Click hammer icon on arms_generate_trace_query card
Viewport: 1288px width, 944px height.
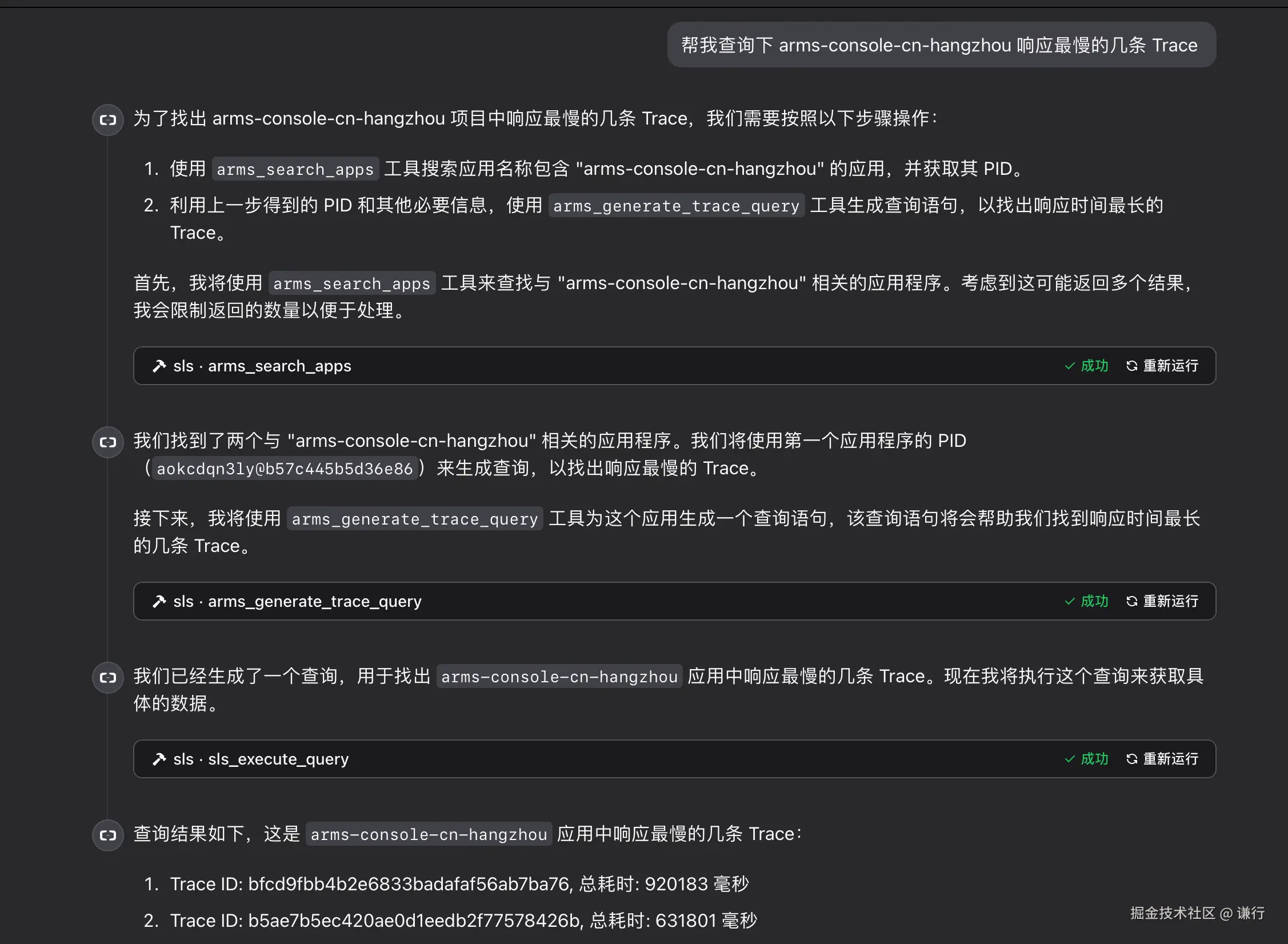pos(159,602)
